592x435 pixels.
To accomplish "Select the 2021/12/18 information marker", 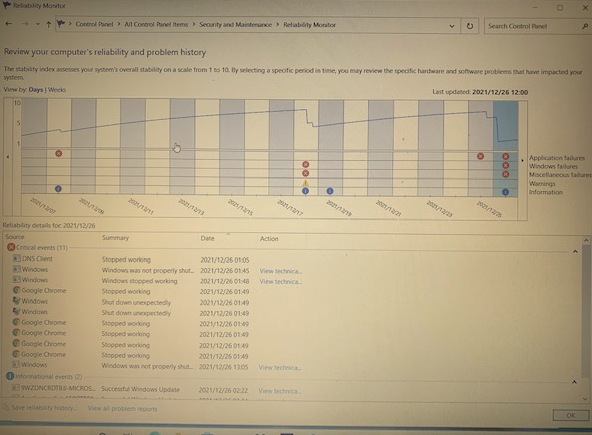I will pyautogui.click(x=305, y=191).
